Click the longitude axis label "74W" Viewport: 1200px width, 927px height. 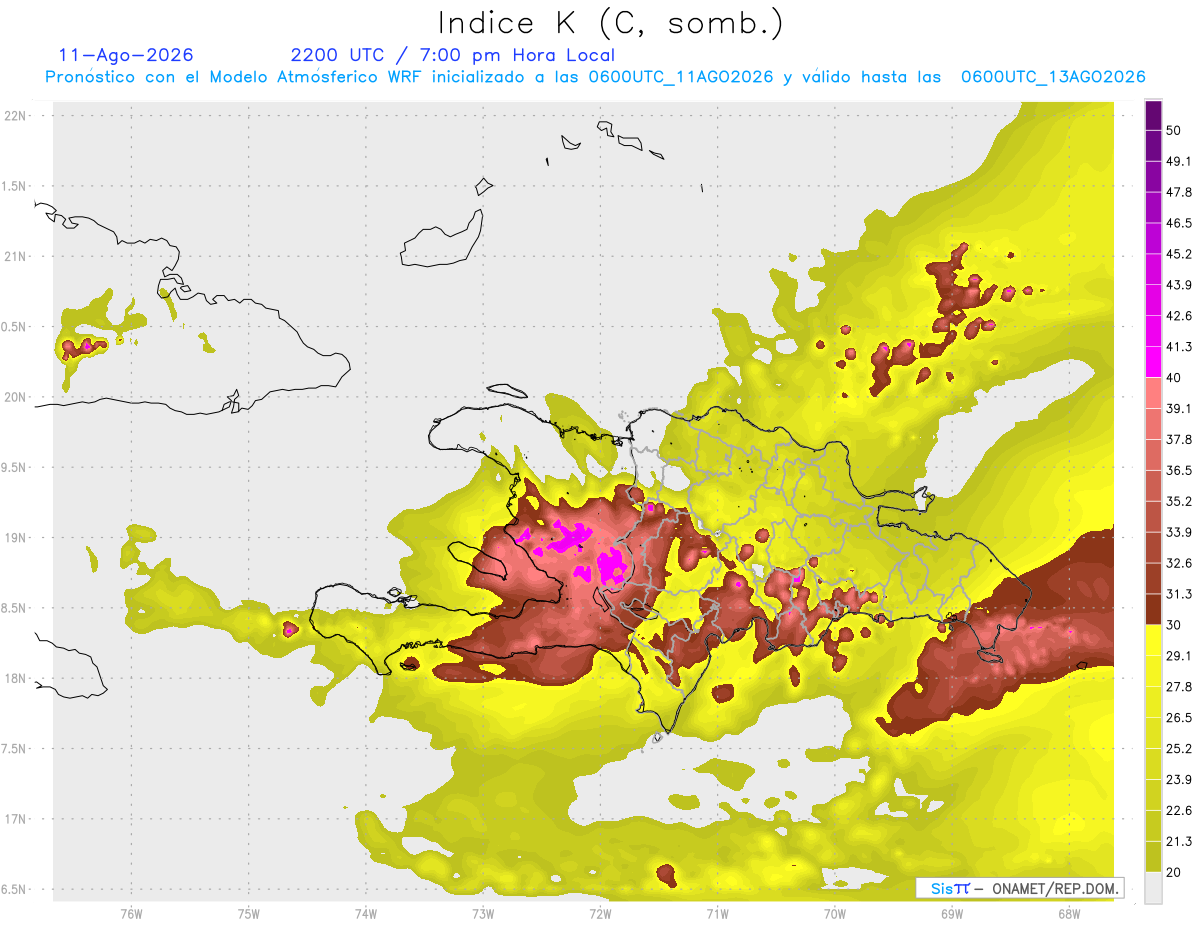coord(365,914)
